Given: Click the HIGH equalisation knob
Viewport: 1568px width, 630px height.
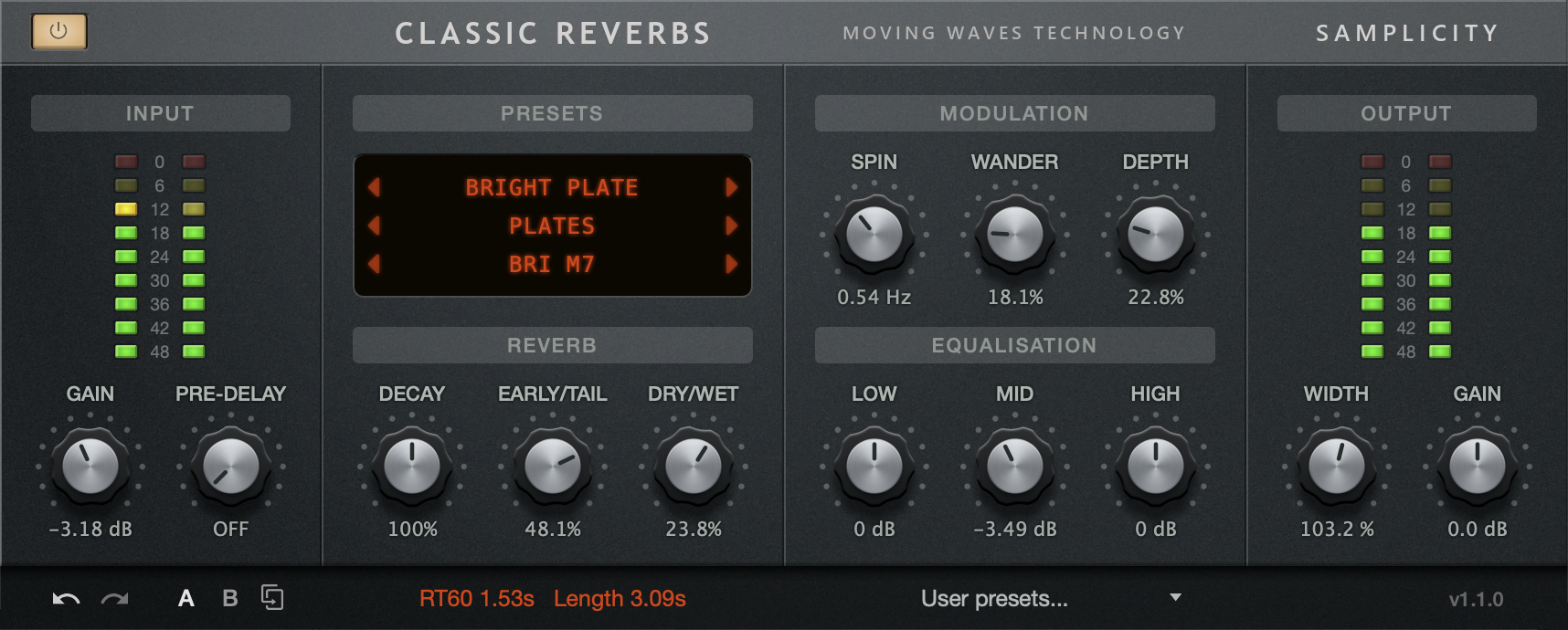Looking at the screenshot, I should (1156, 466).
